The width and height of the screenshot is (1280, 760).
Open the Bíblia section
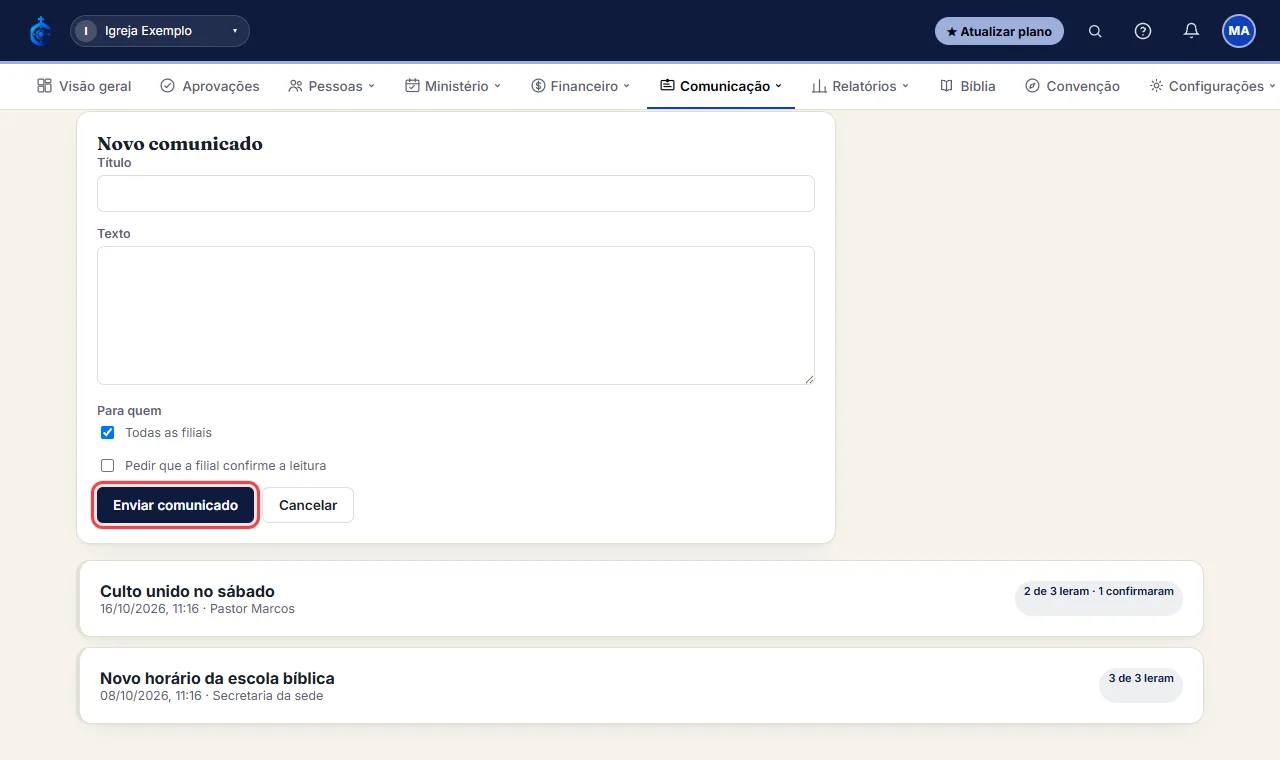[x=968, y=86]
